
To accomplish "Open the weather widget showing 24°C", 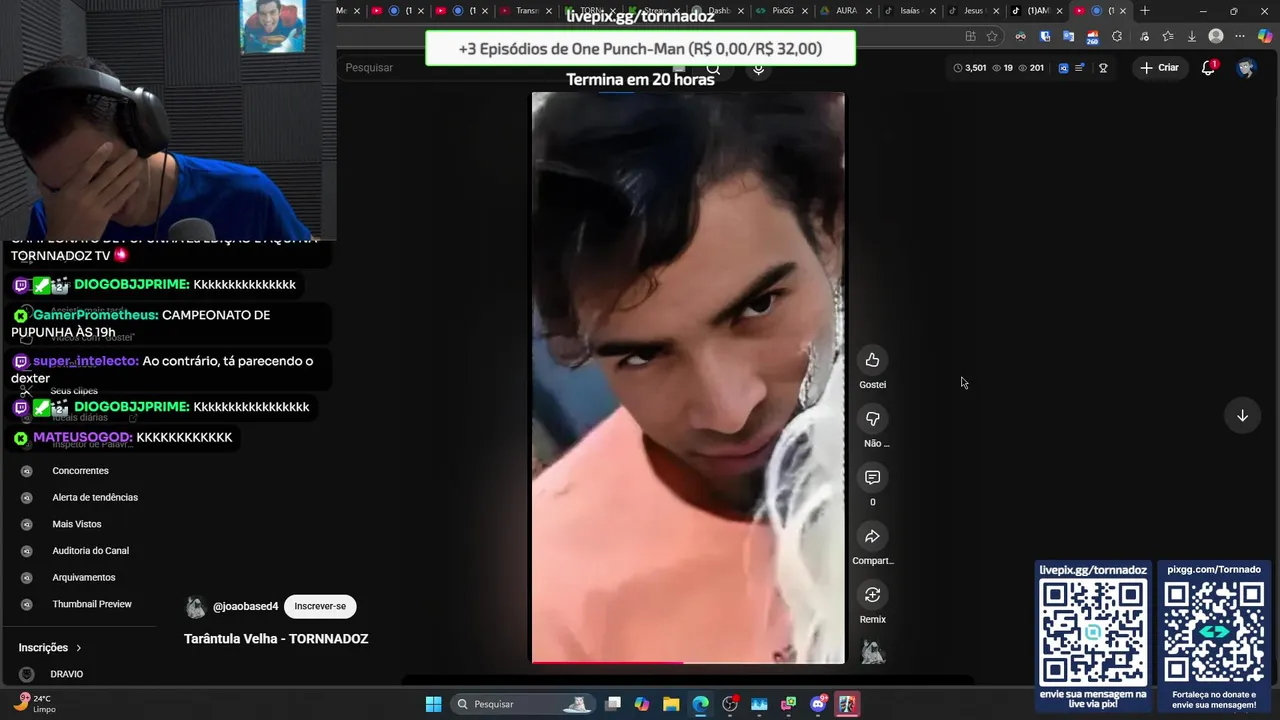I will 35,703.
